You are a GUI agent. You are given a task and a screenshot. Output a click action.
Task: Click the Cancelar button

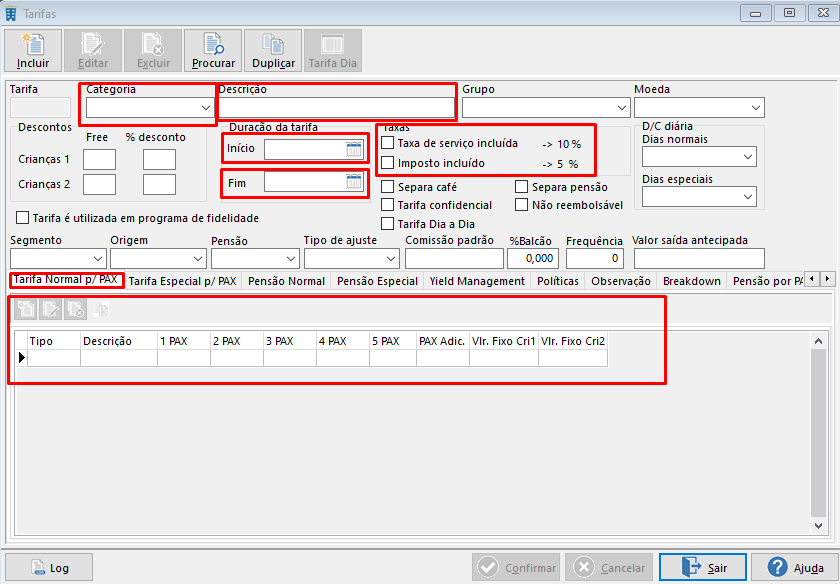point(609,567)
